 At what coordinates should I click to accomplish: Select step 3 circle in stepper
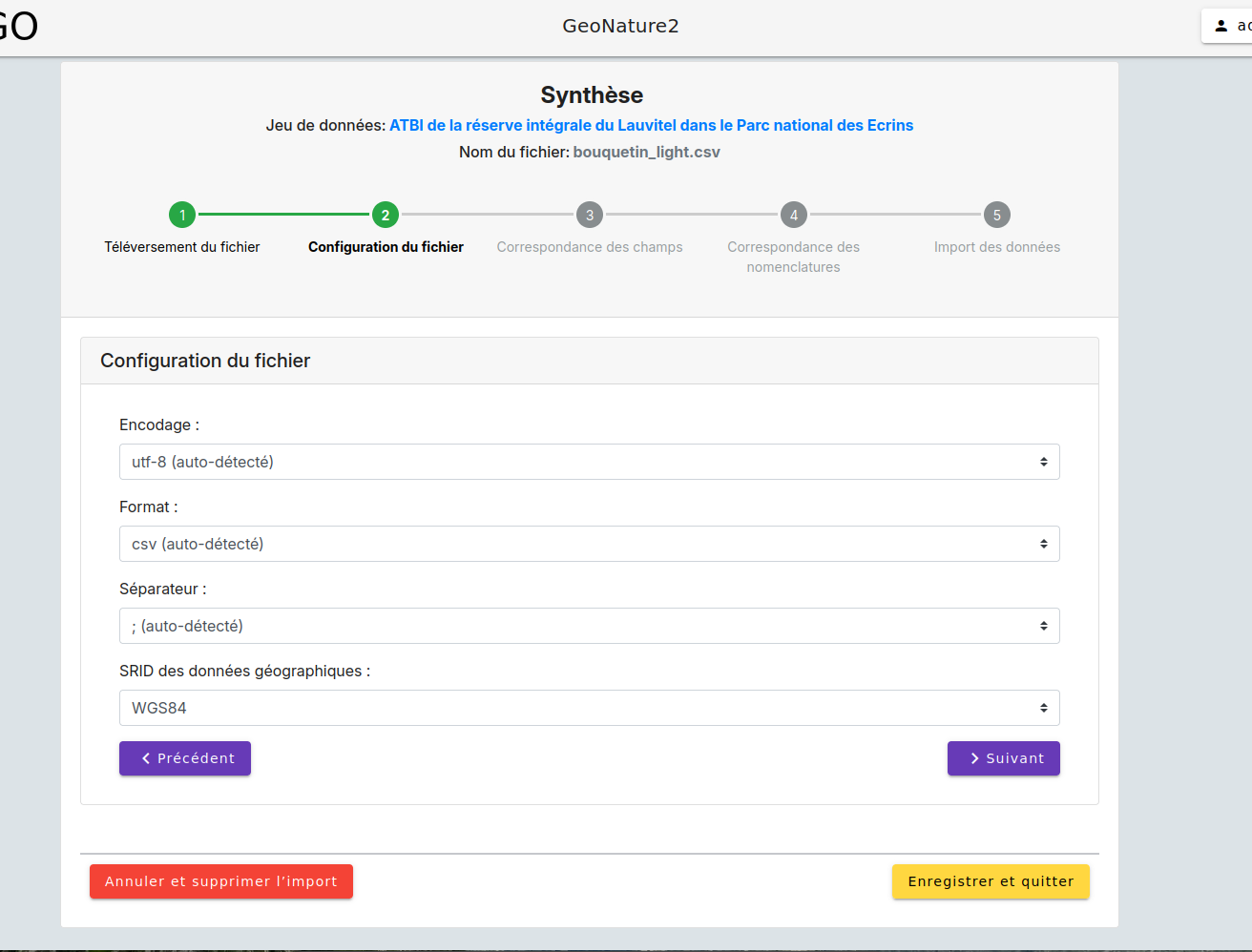click(590, 215)
